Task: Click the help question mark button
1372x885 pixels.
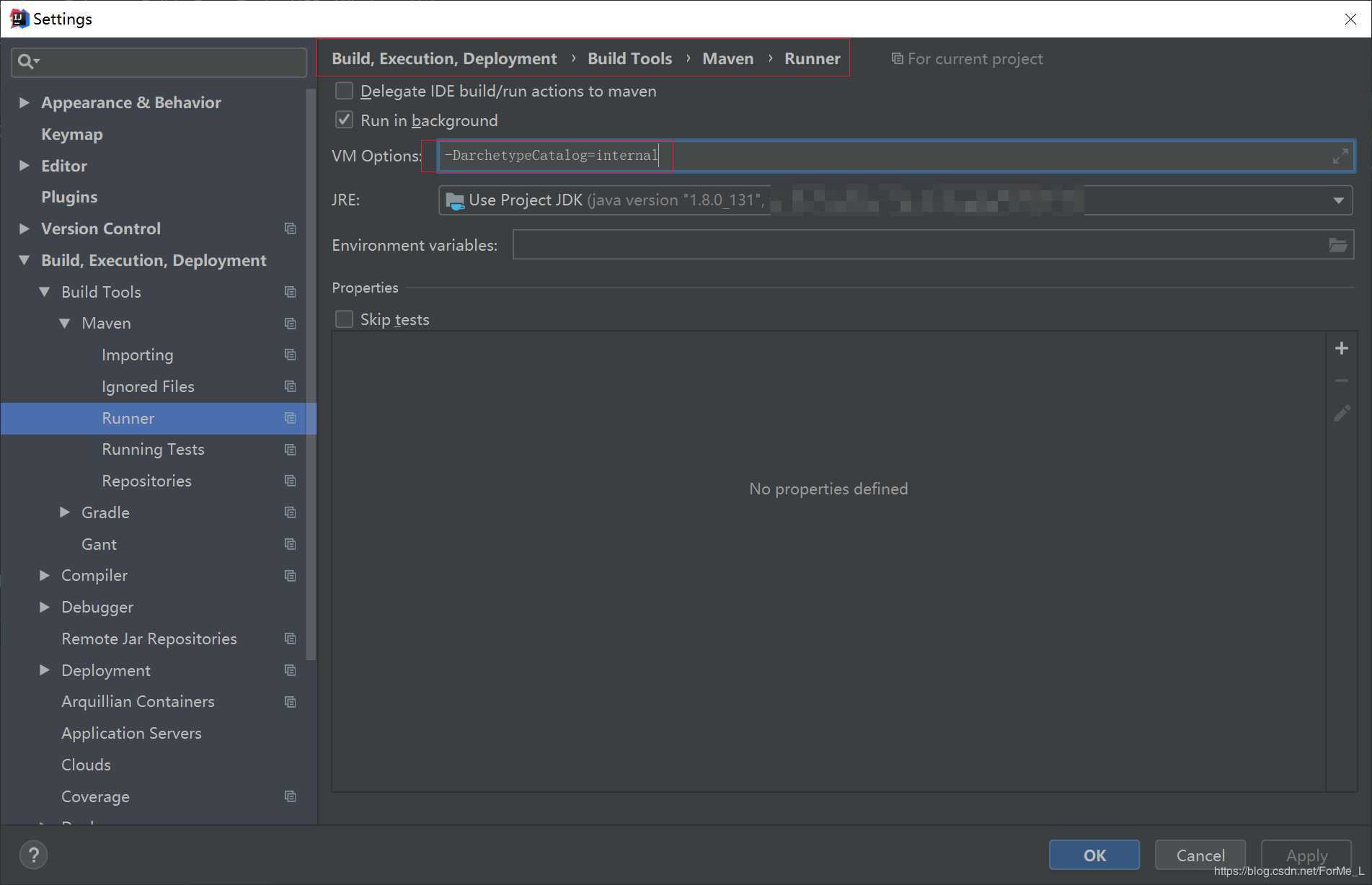Action: click(x=33, y=855)
